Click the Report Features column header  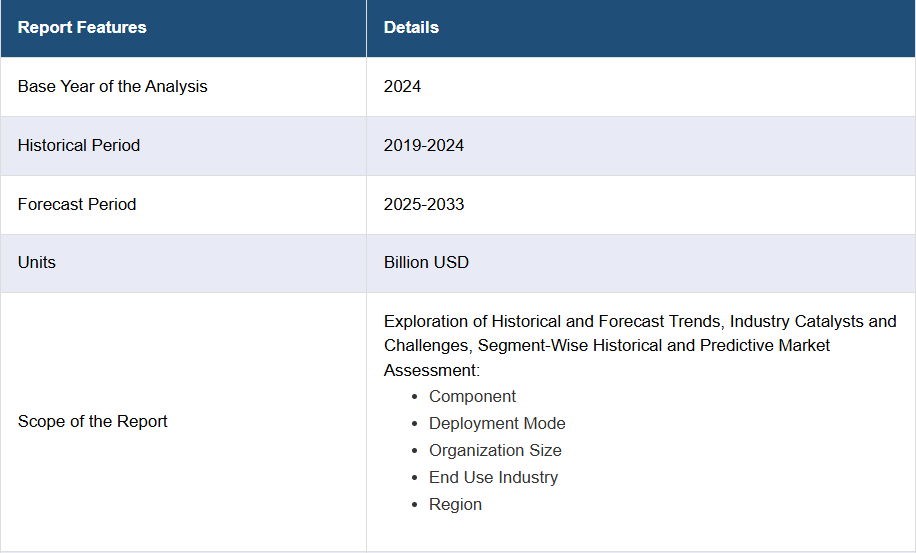point(82,27)
